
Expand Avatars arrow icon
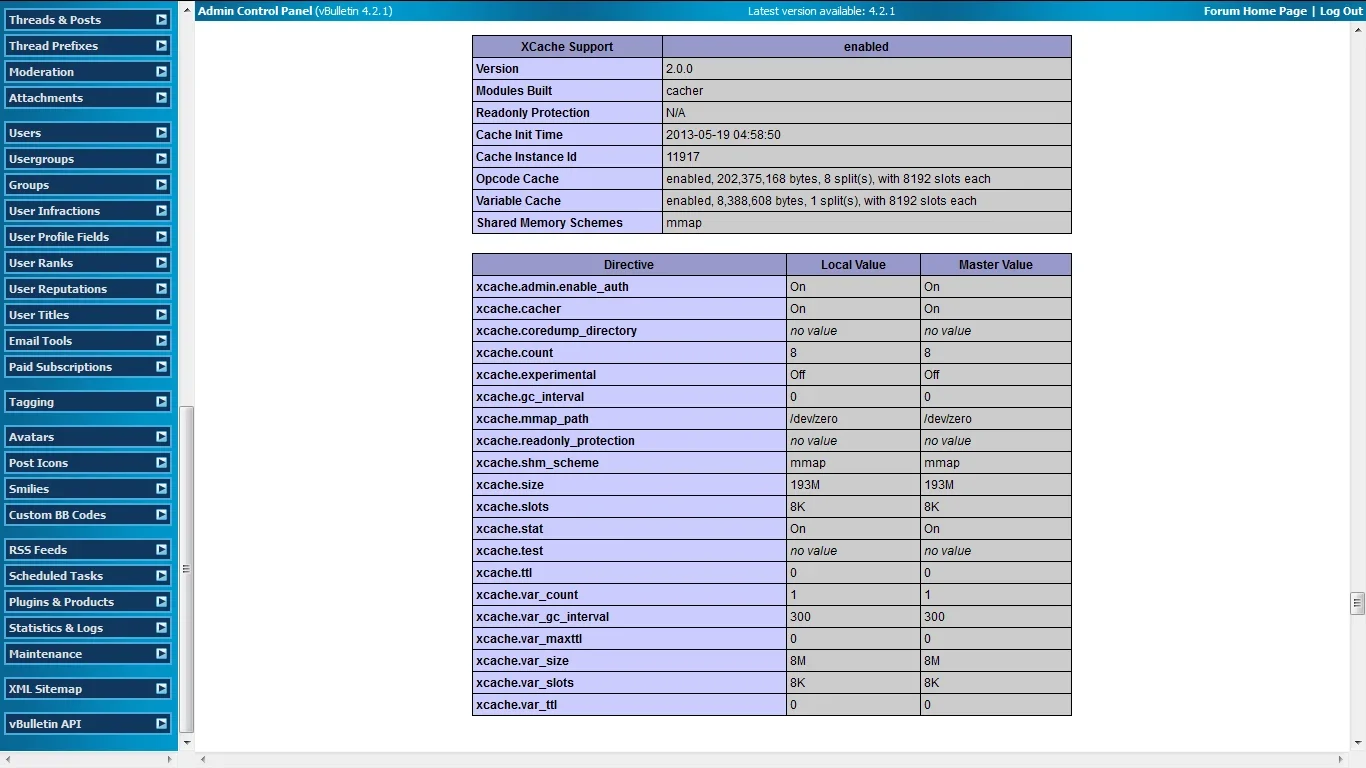(x=161, y=437)
